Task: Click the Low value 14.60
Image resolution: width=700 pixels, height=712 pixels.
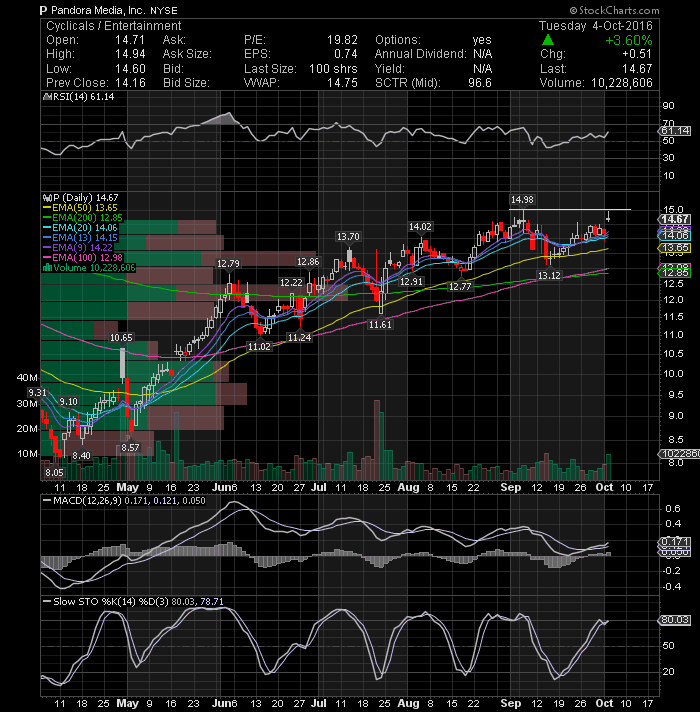Action: [x=130, y=69]
